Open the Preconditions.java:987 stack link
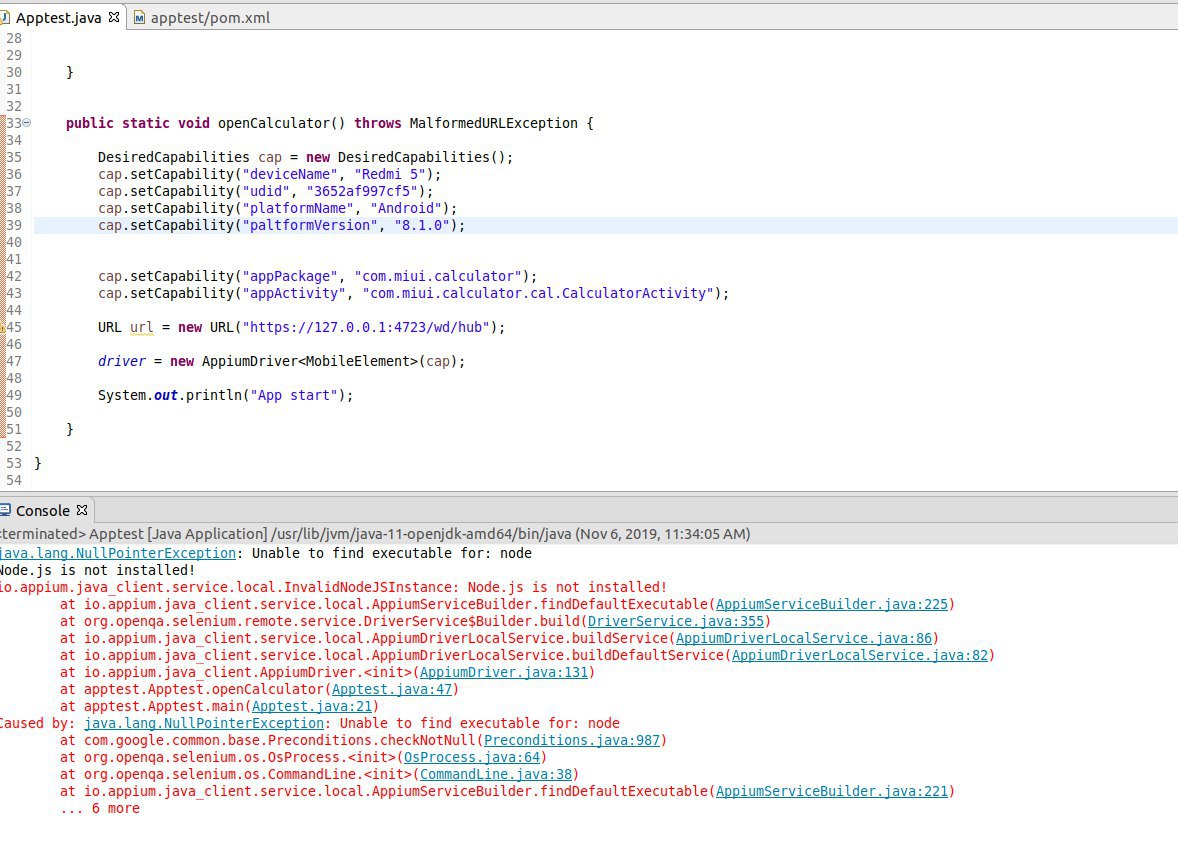 pos(572,741)
